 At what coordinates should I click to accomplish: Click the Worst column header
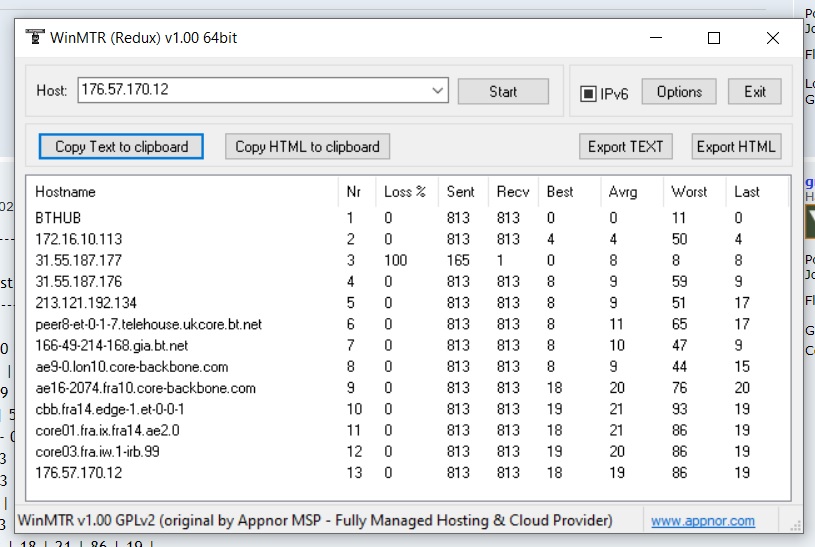pos(689,192)
